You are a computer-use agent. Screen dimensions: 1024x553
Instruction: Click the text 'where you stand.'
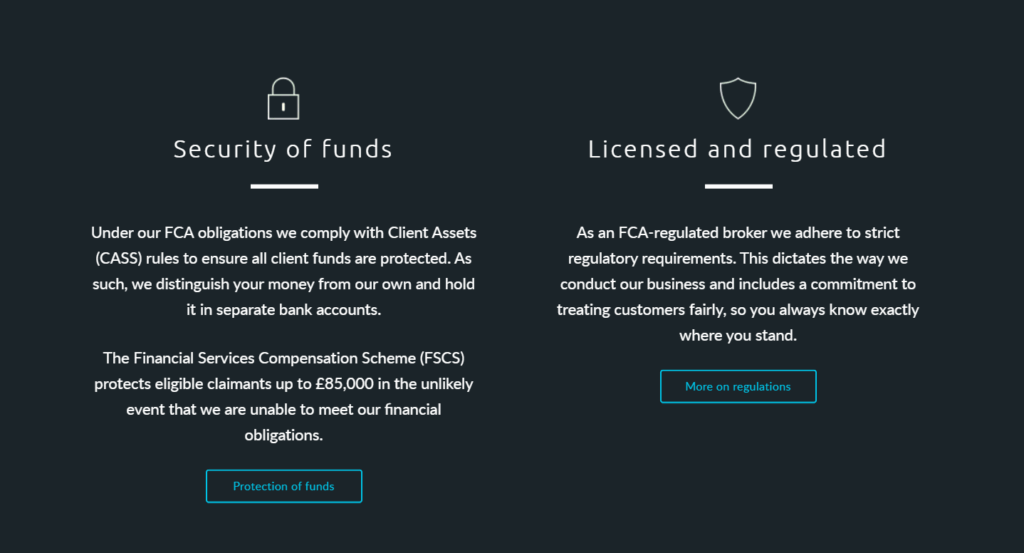pyautogui.click(x=738, y=335)
